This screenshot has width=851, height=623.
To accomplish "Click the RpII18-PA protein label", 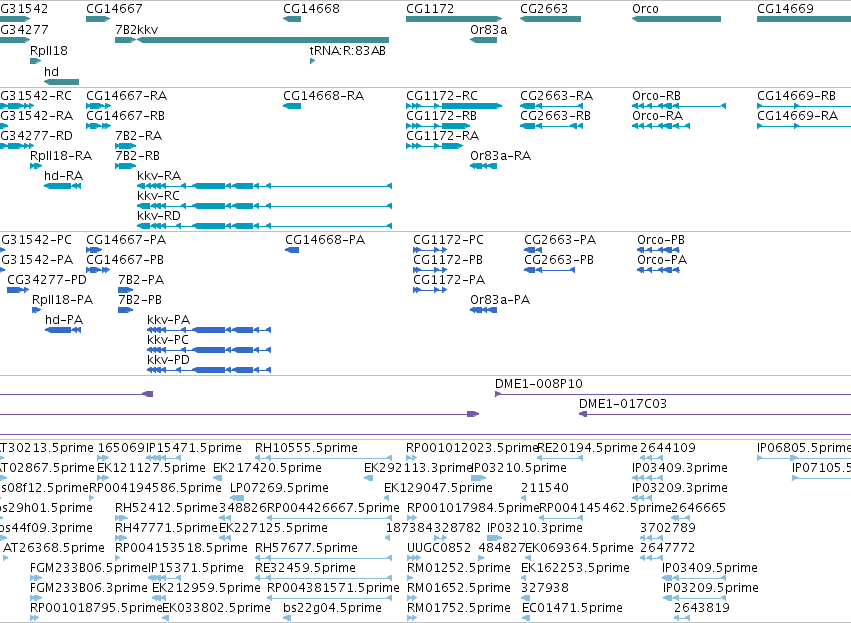I will (x=62, y=301).
